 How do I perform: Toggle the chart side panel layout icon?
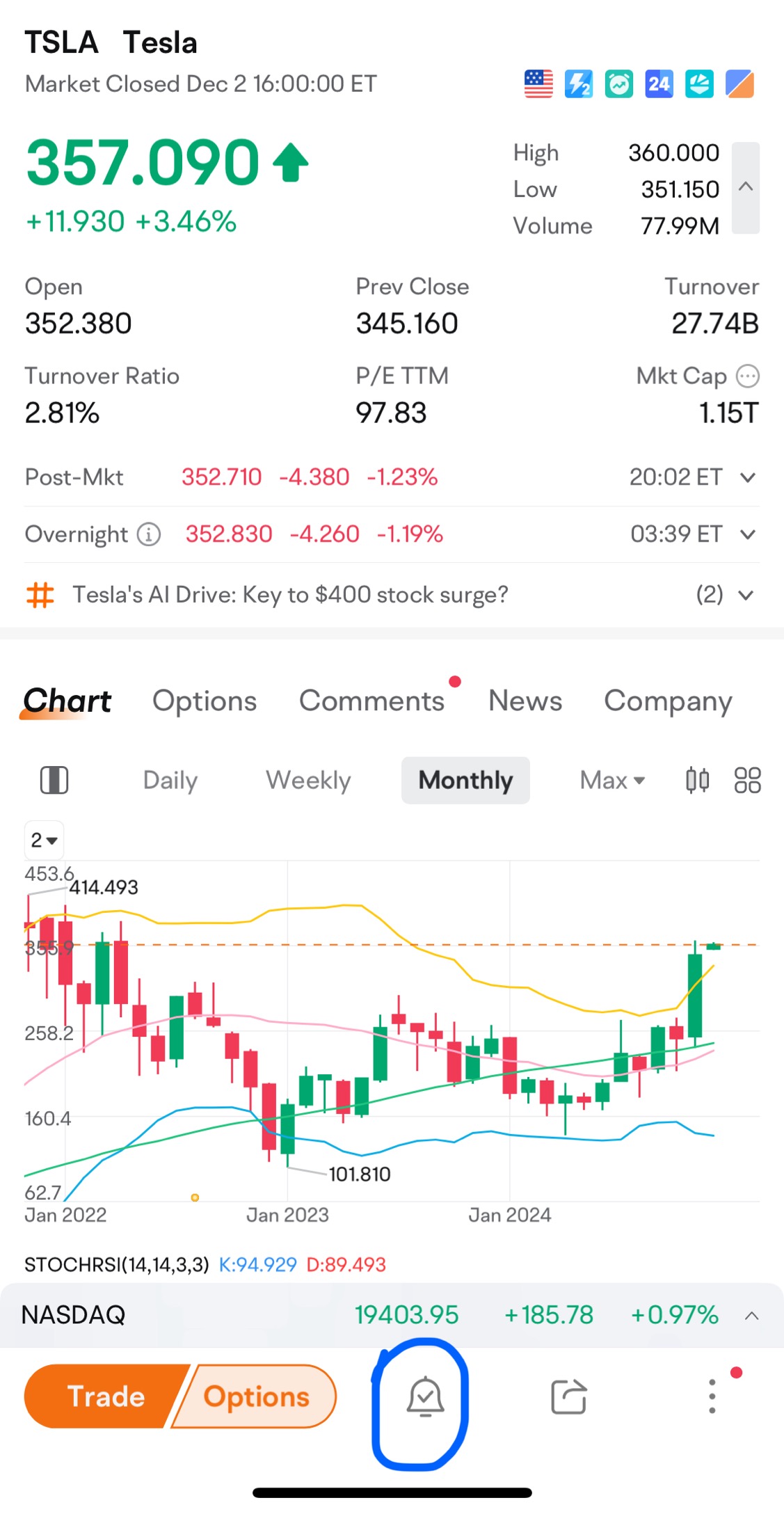(x=54, y=780)
